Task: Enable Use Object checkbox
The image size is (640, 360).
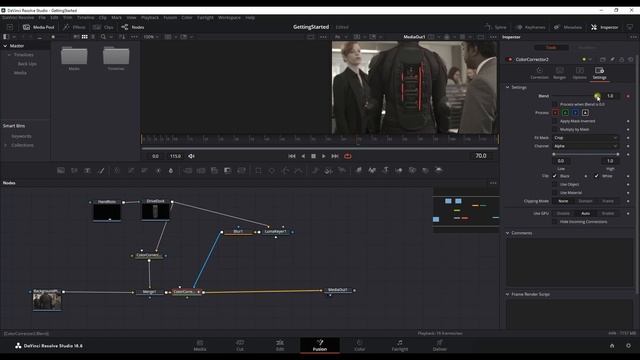Action: [555, 184]
